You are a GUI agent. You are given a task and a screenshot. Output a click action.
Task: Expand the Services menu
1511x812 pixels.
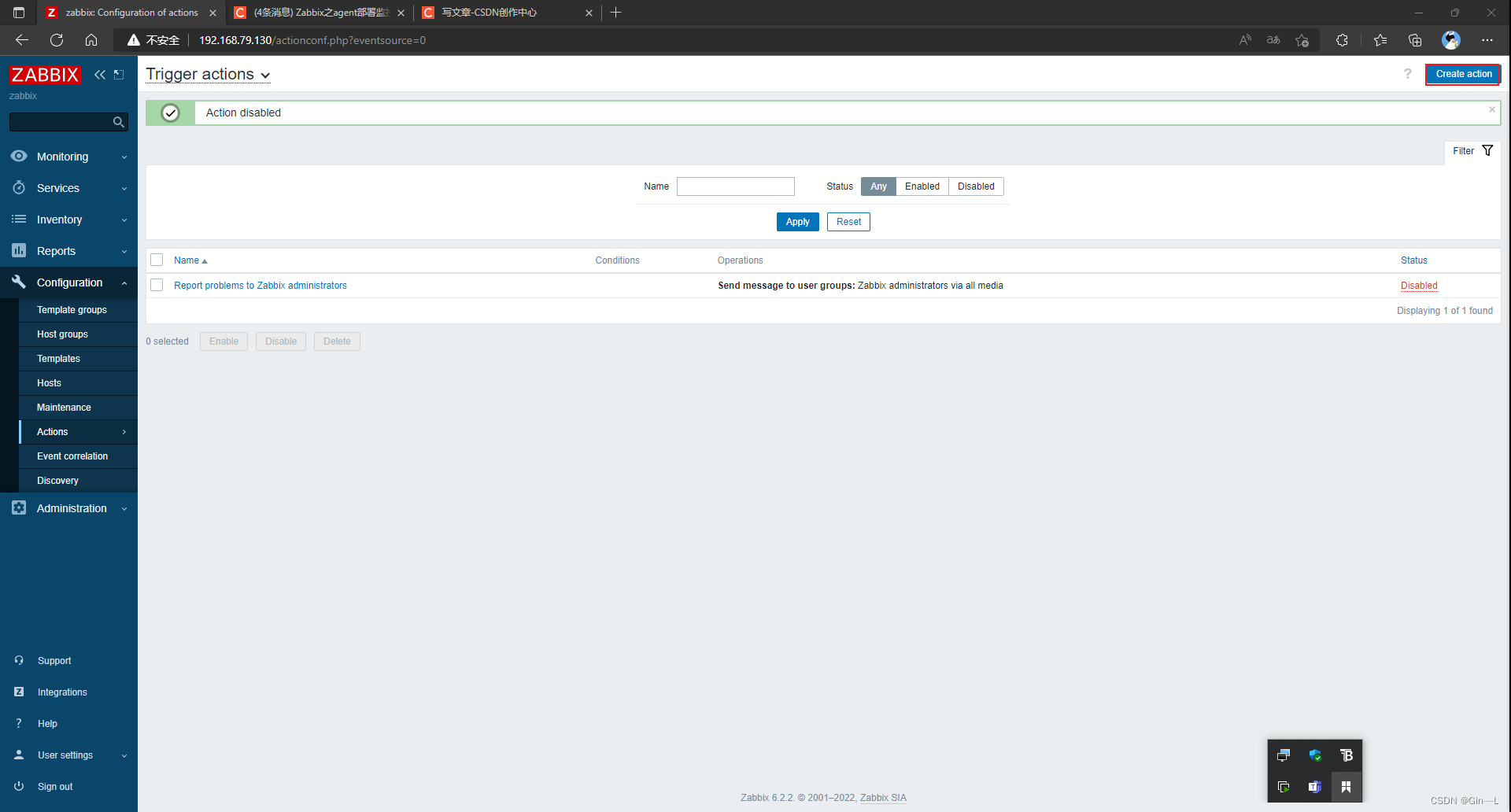point(124,189)
